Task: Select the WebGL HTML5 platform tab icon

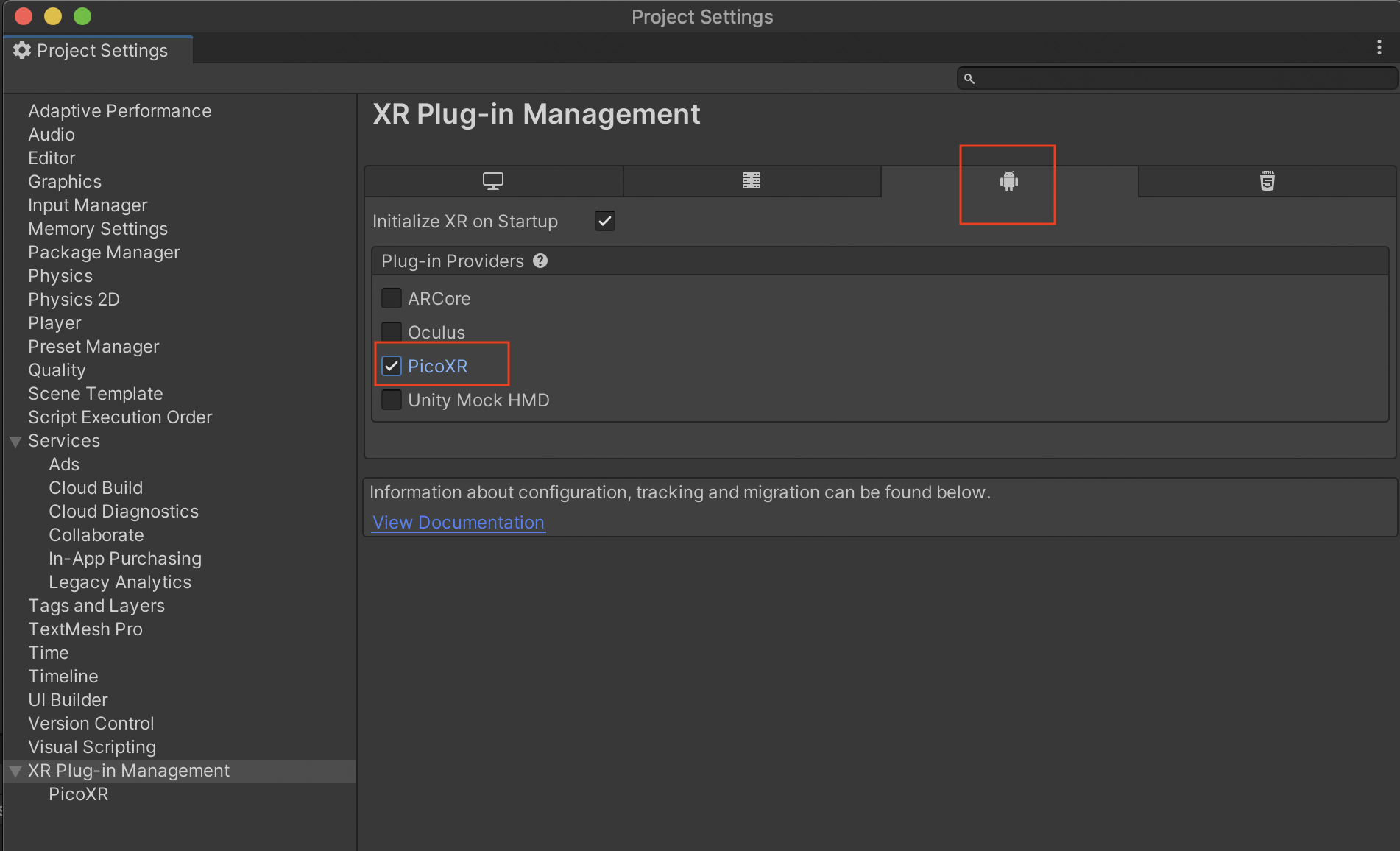Action: click(1268, 181)
